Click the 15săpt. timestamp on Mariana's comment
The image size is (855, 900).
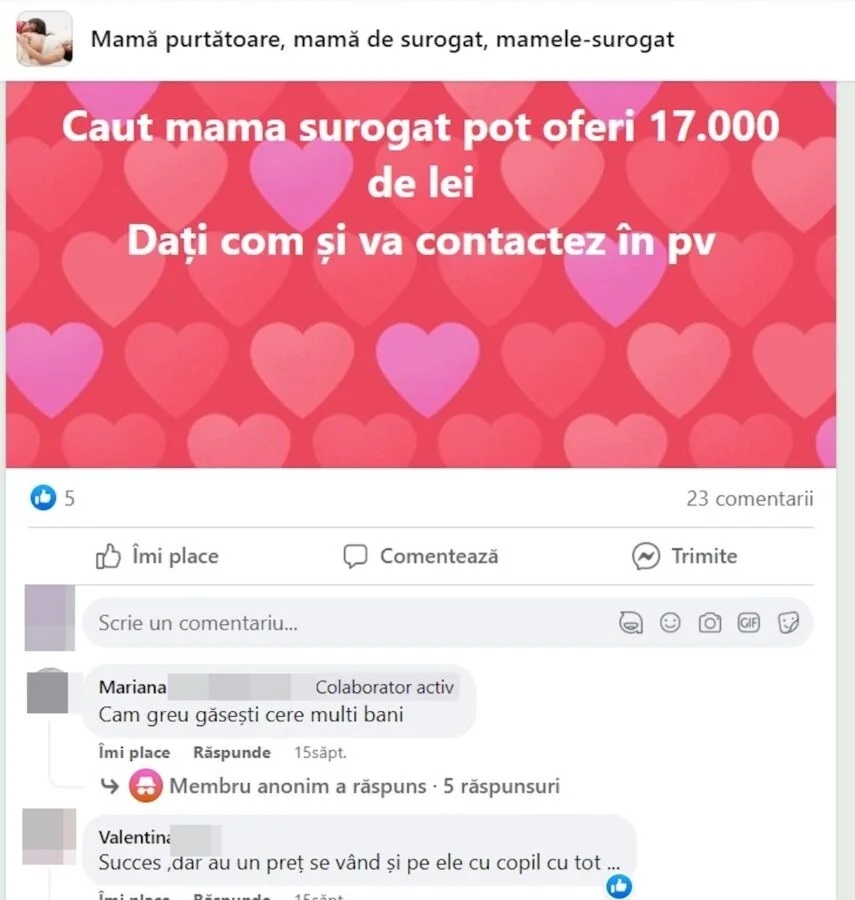[320, 752]
